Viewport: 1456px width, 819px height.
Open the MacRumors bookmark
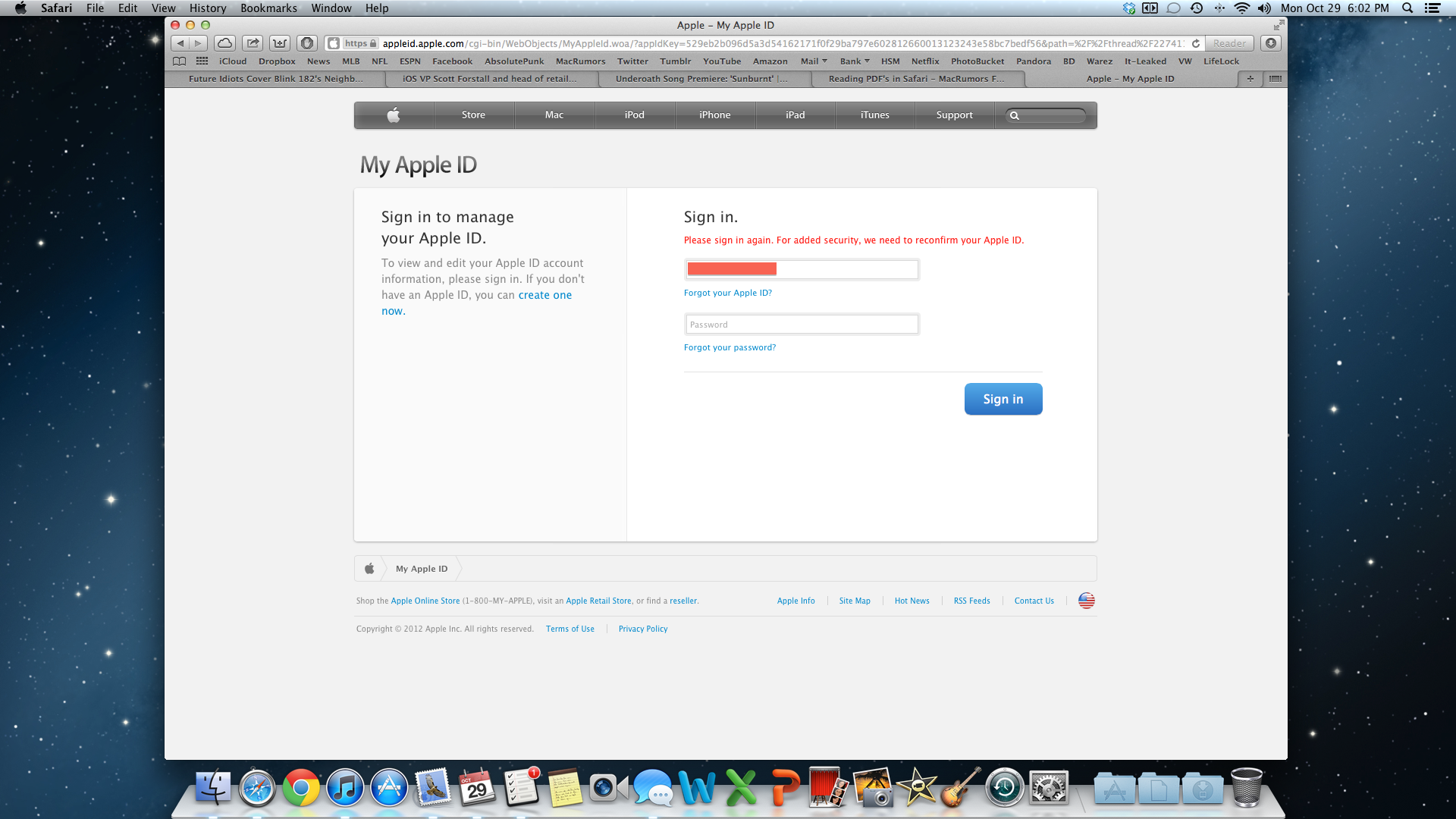point(580,61)
